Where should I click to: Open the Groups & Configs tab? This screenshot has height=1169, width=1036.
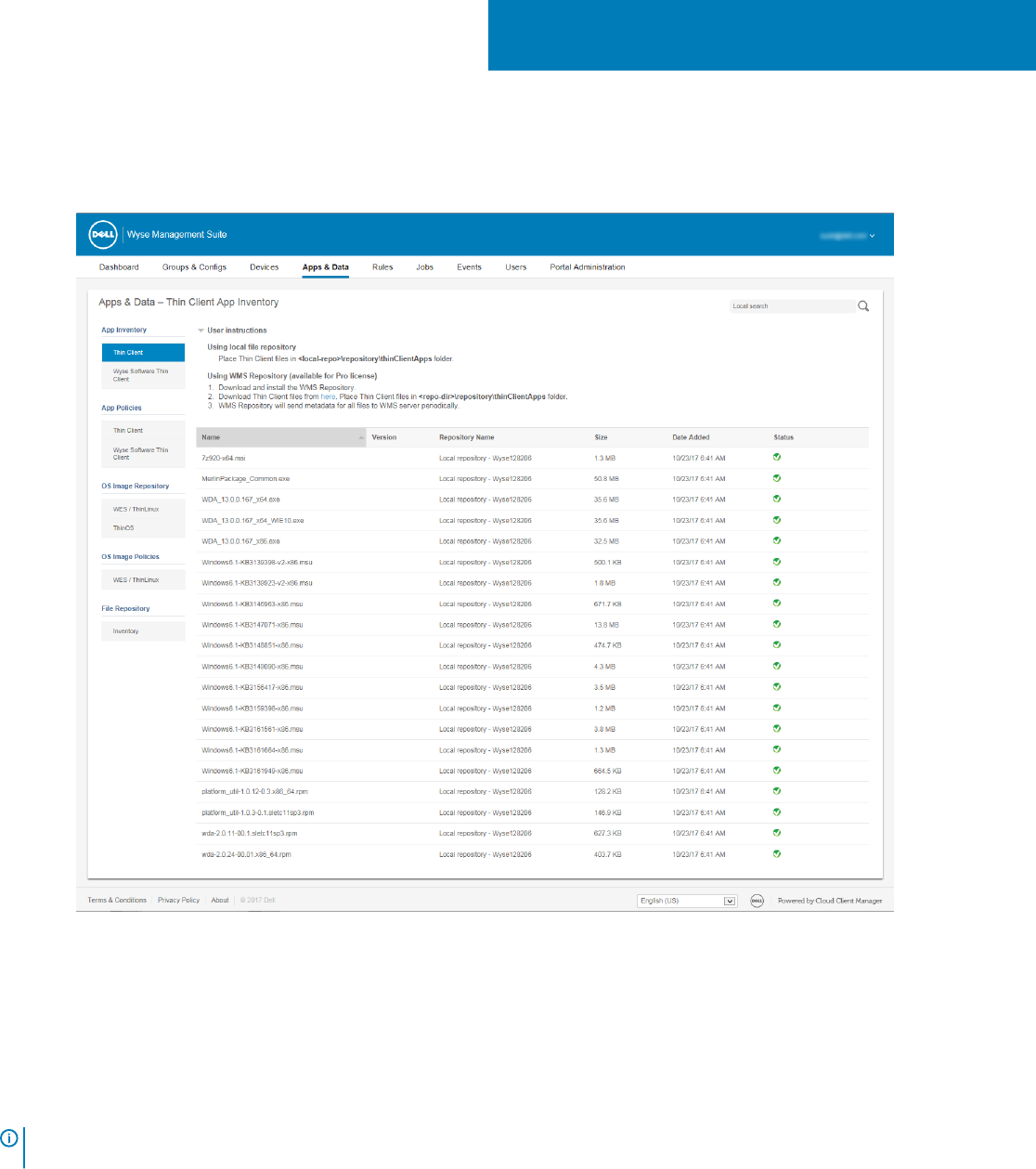(194, 267)
